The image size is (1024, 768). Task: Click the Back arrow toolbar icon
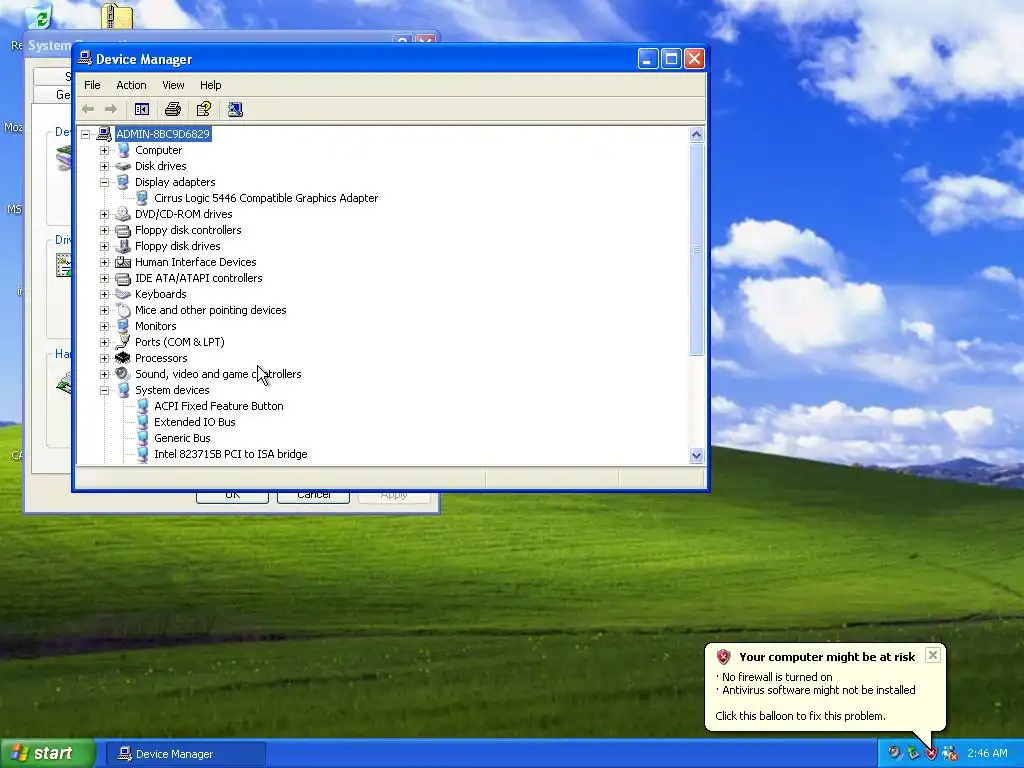(x=88, y=109)
